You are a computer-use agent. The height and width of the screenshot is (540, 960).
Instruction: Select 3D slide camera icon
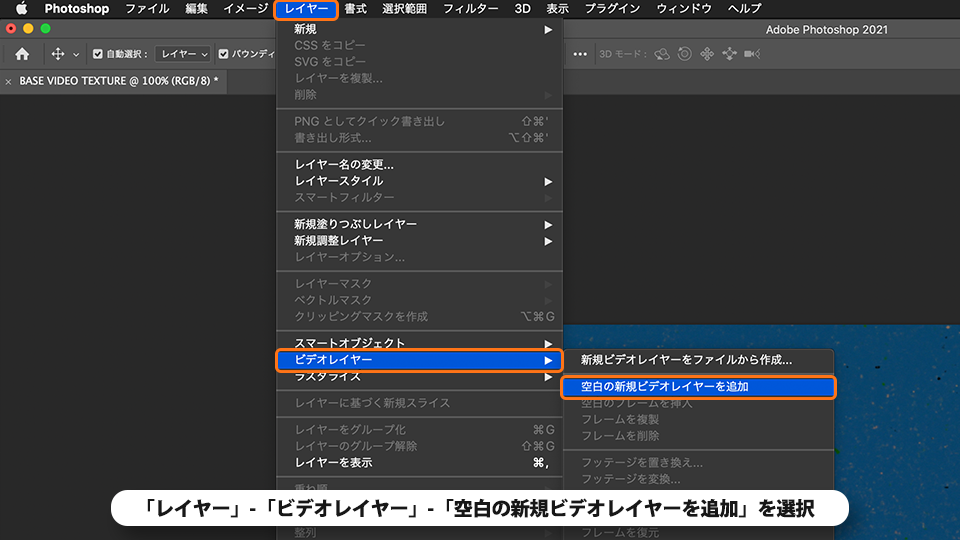(x=729, y=54)
